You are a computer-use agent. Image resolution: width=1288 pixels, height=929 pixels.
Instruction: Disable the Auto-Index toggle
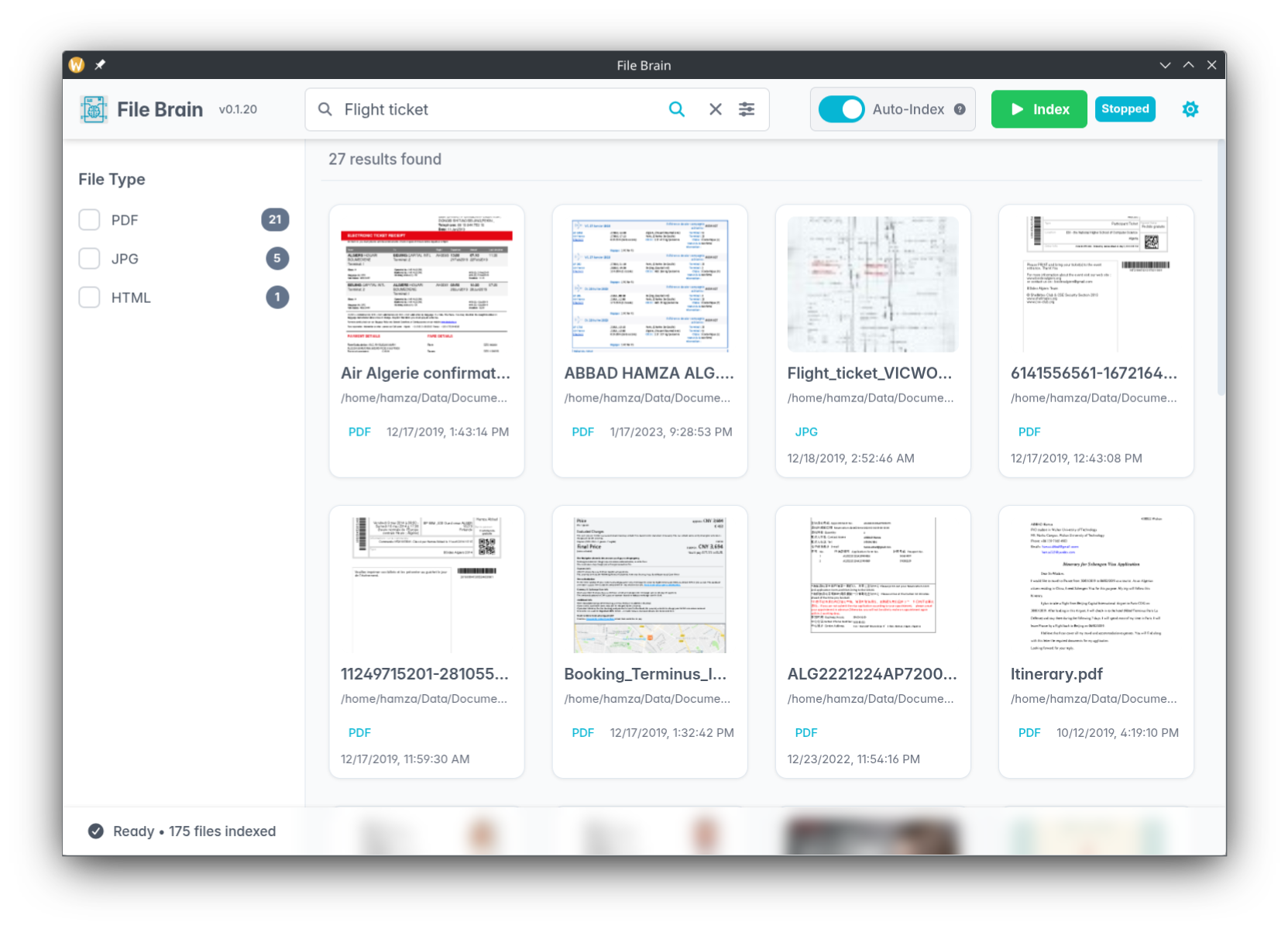[842, 109]
